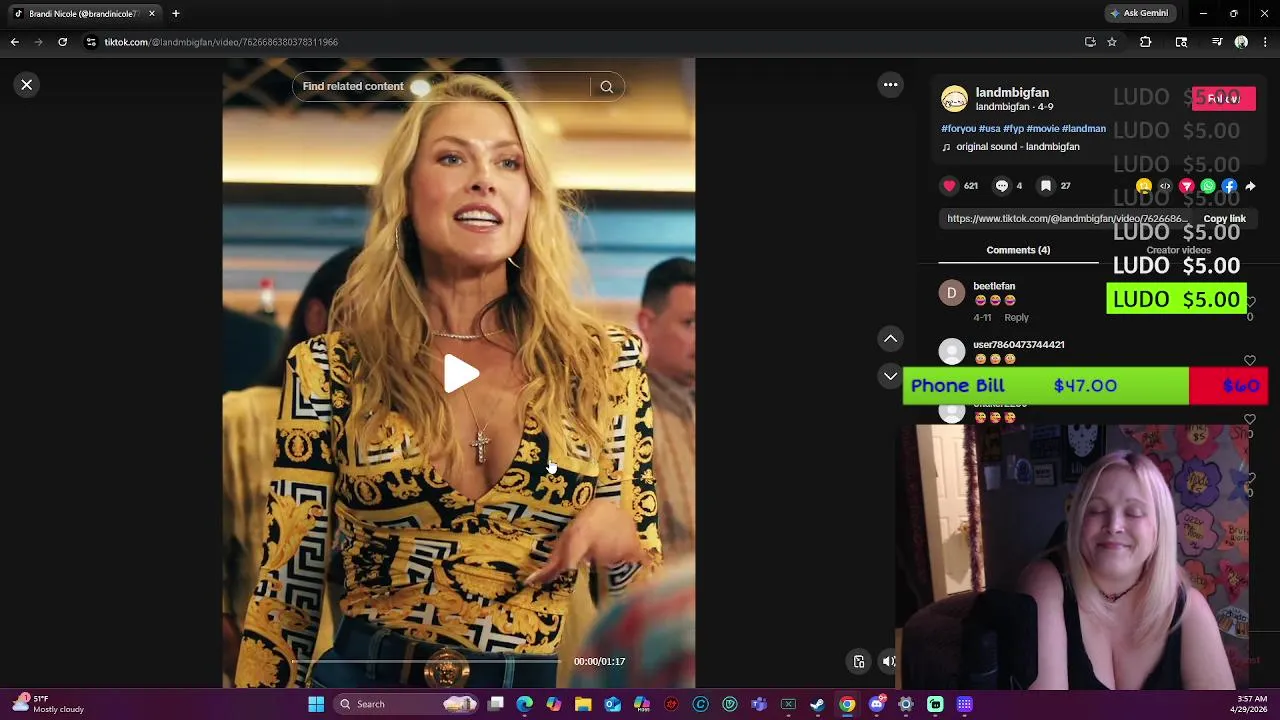1280x720 pixels.
Task: Click landmbigfan's profile avatar
Action: click(x=954, y=98)
